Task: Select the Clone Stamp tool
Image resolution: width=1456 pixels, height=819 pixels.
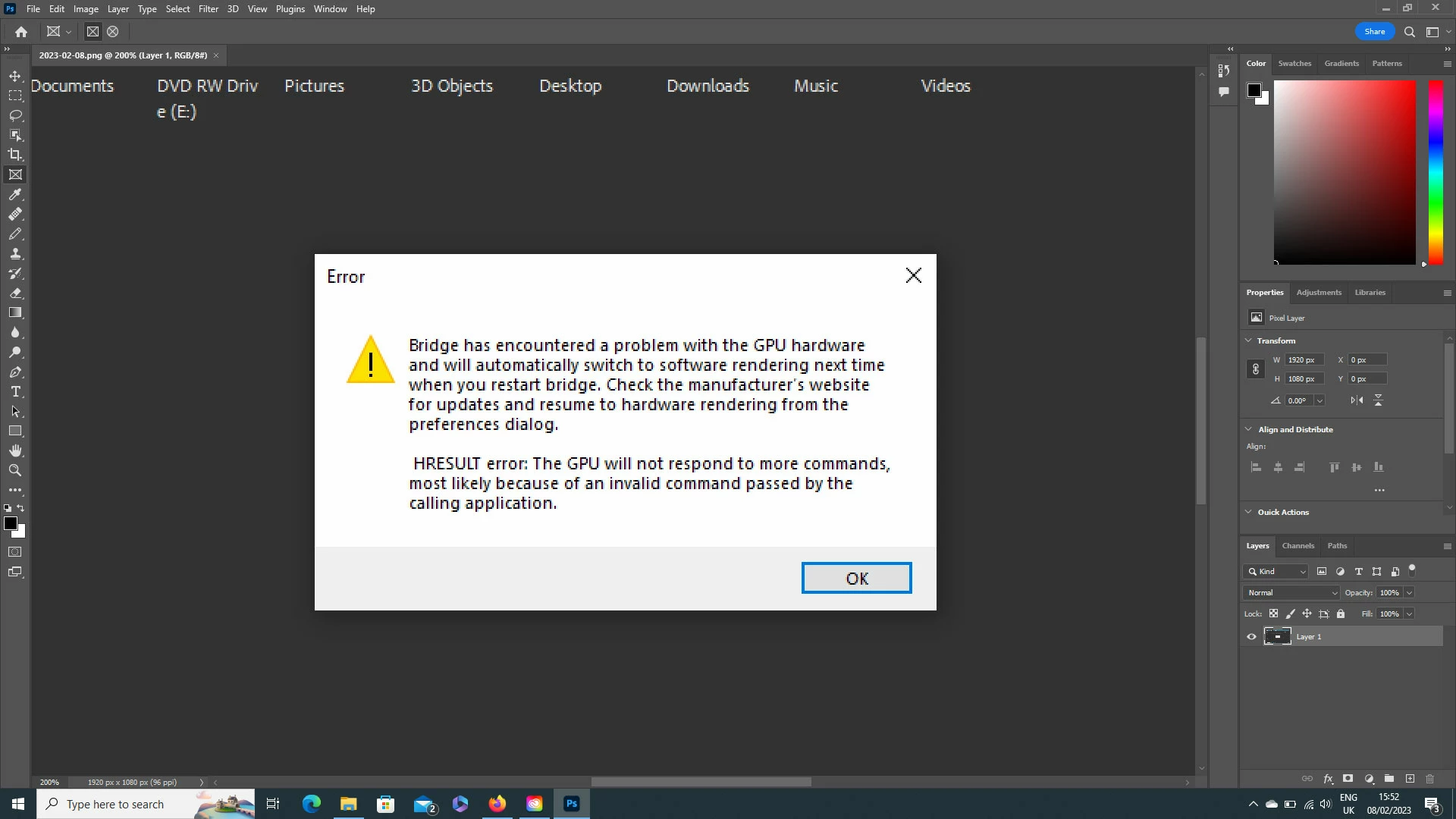Action: 15,254
